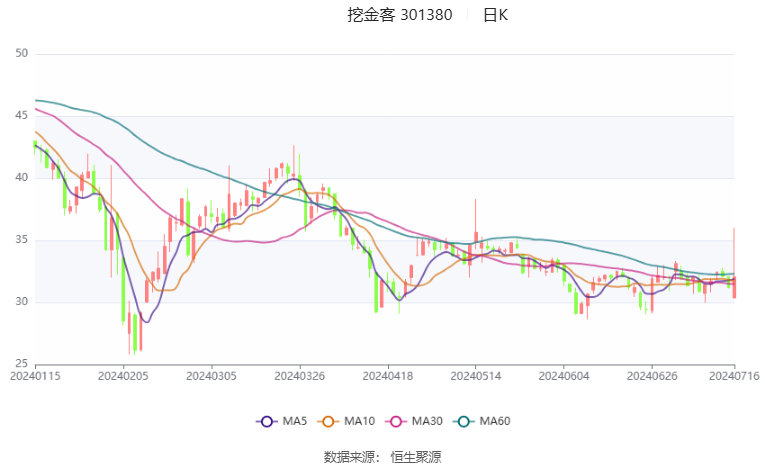Toggle the MA10 orange legend circle icon
765x465 pixels.
point(328,422)
